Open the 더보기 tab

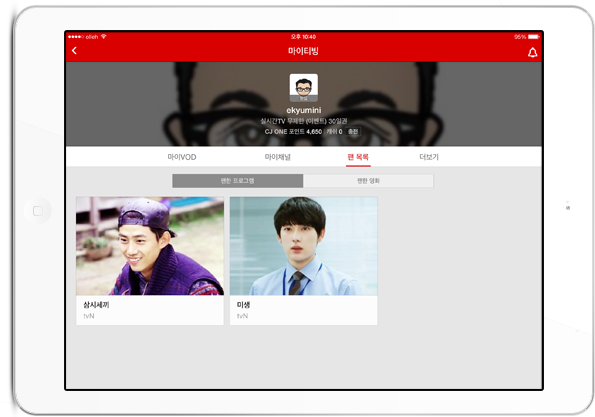(x=429, y=157)
